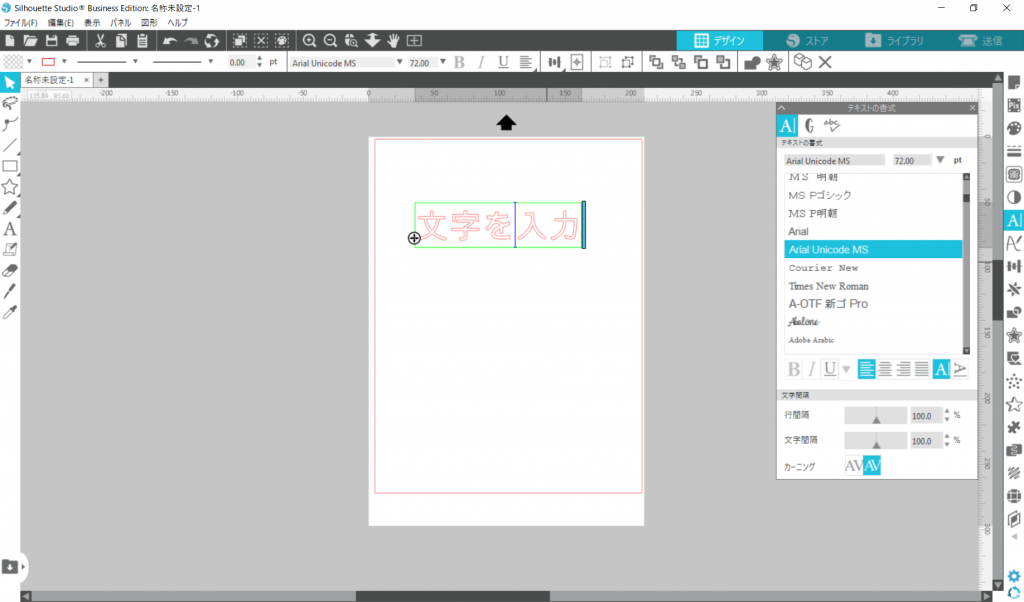Open the 編集(E) menu

click(61, 22)
